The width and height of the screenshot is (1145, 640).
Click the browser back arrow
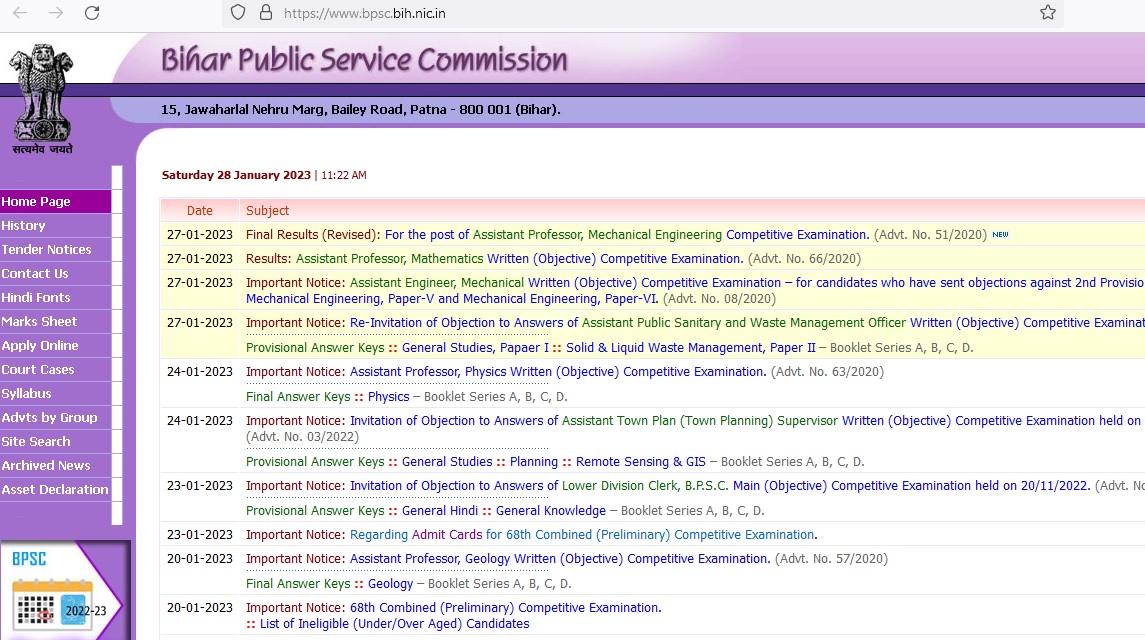click(x=20, y=13)
